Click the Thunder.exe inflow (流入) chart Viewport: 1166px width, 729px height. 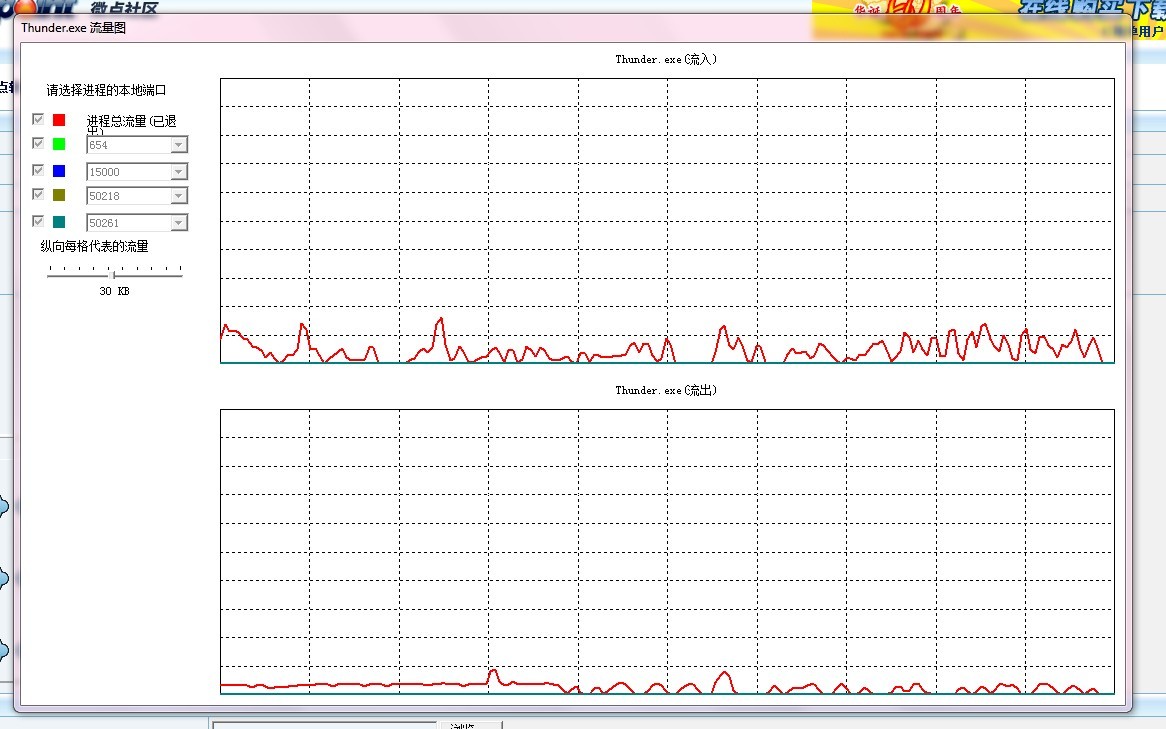tap(666, 220)
